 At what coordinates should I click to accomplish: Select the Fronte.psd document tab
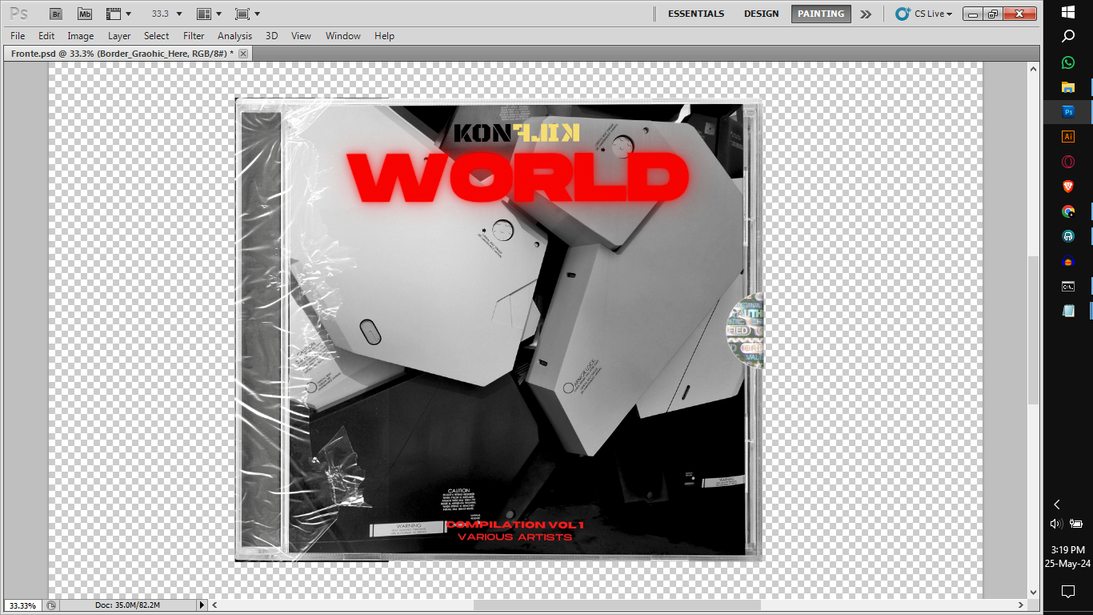[122, 54]
